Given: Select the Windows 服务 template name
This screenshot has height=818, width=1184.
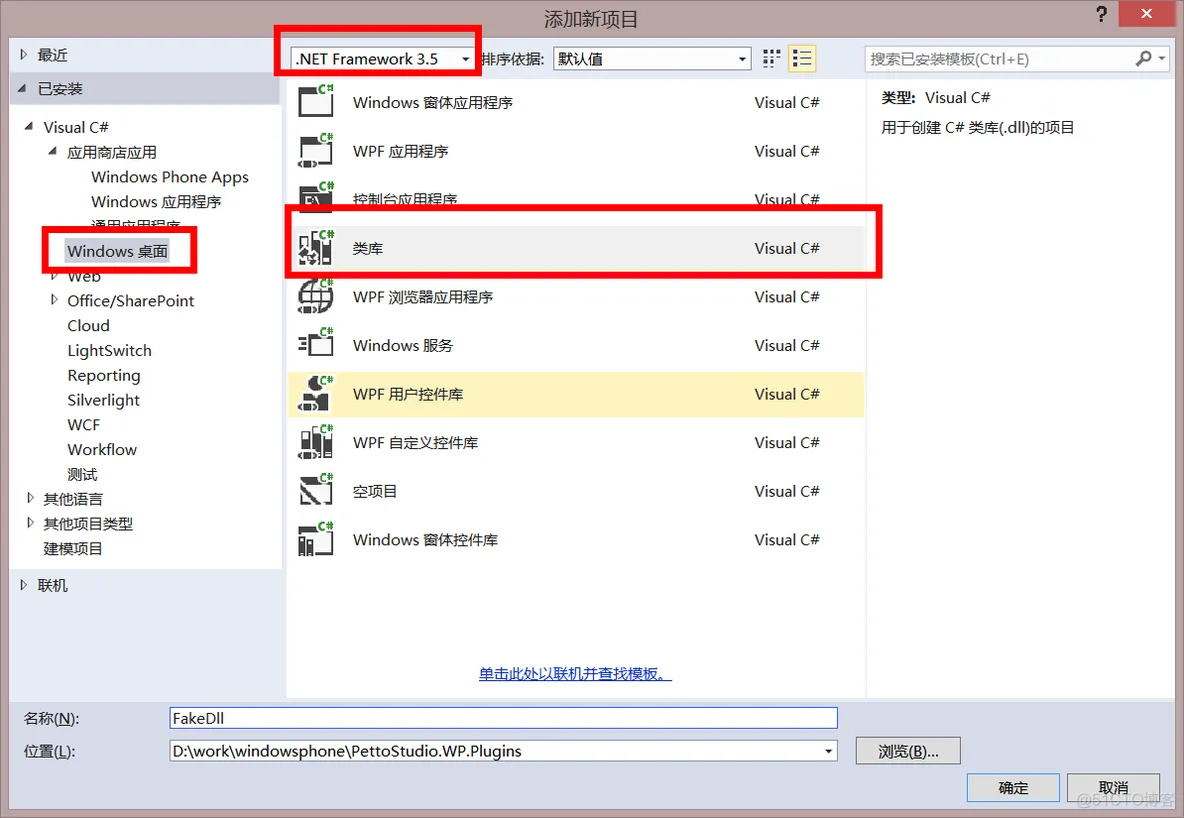Looking at the screenshot, I should point(402,345).
